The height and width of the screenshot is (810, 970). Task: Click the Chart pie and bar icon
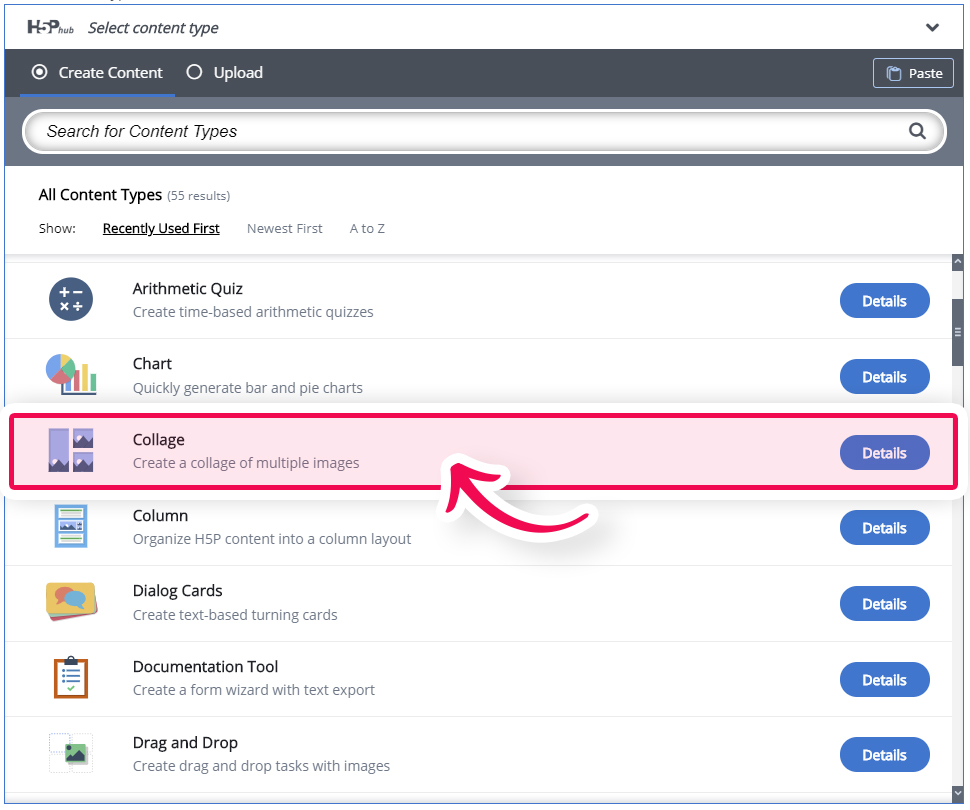pyautogui.click(x=71, y=374)
